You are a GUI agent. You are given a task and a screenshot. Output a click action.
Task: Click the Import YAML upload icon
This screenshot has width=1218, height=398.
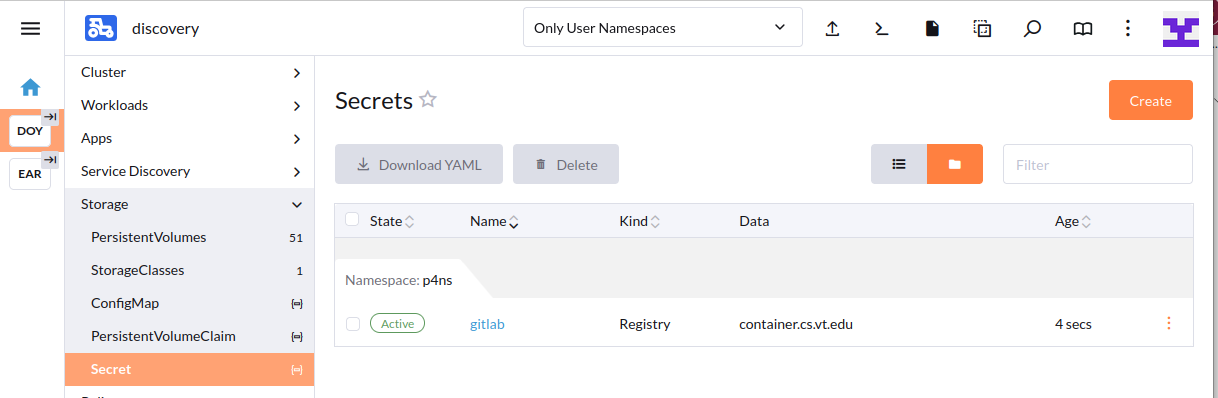832,28
